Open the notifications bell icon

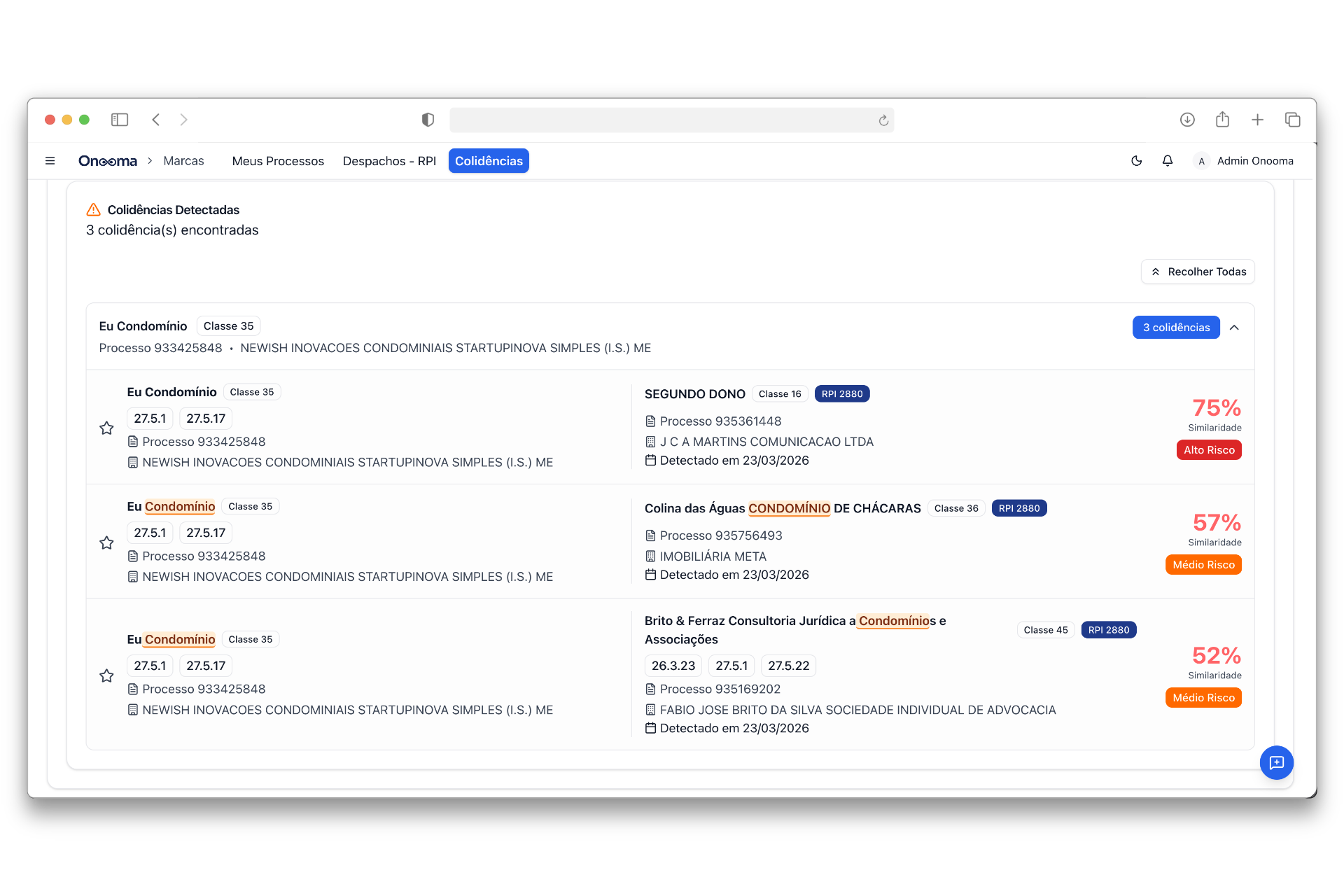click(1167, 160)
